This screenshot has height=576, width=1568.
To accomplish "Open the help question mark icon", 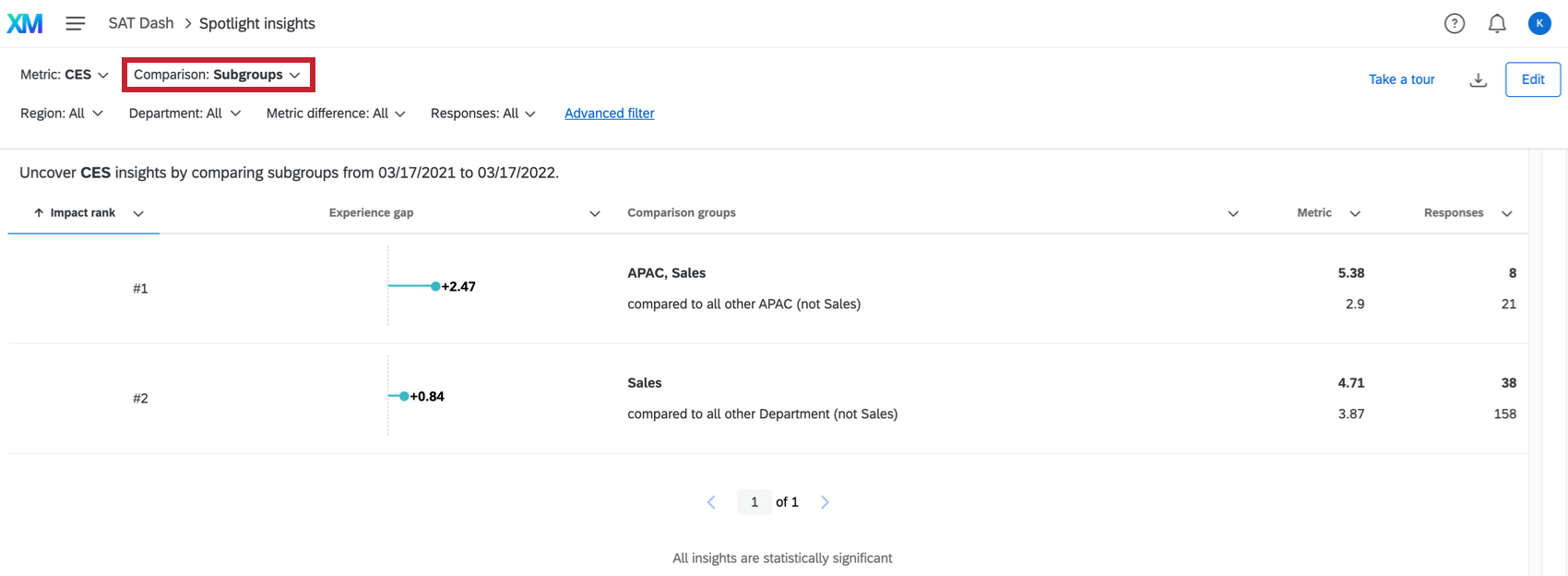I will tap(1455, 24).
